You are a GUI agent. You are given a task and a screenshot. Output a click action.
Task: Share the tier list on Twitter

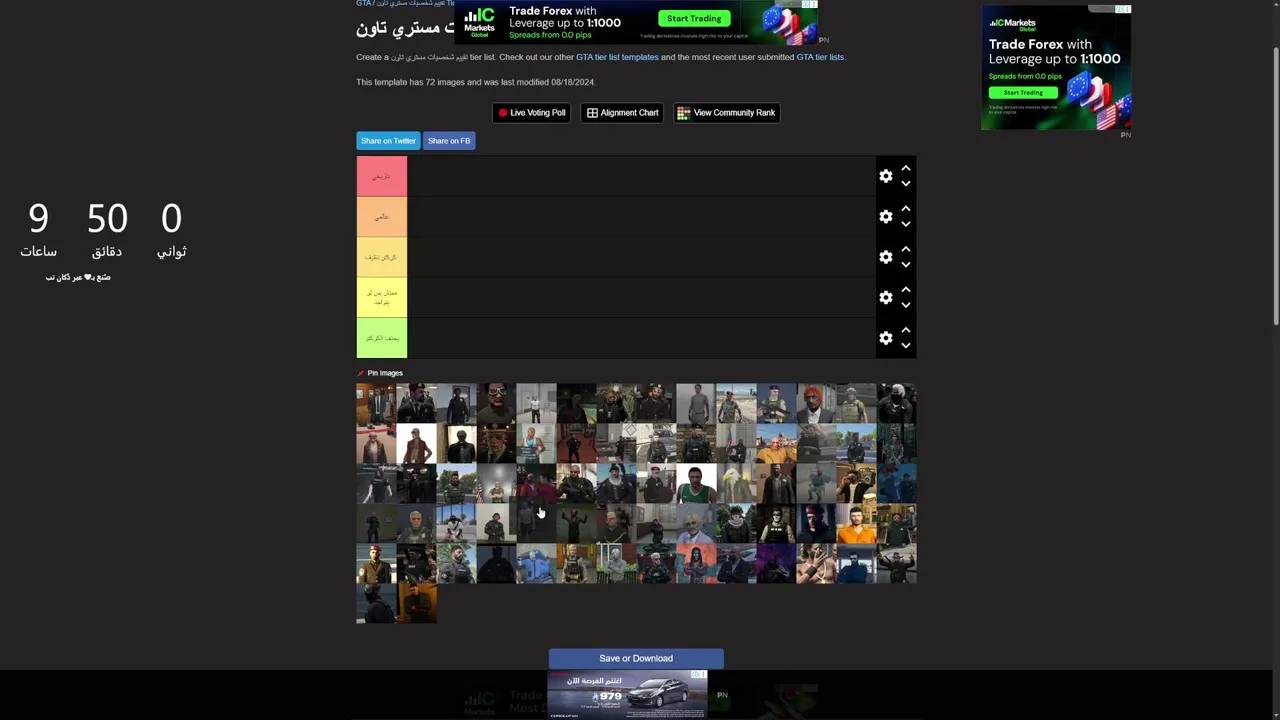[388, 141]
